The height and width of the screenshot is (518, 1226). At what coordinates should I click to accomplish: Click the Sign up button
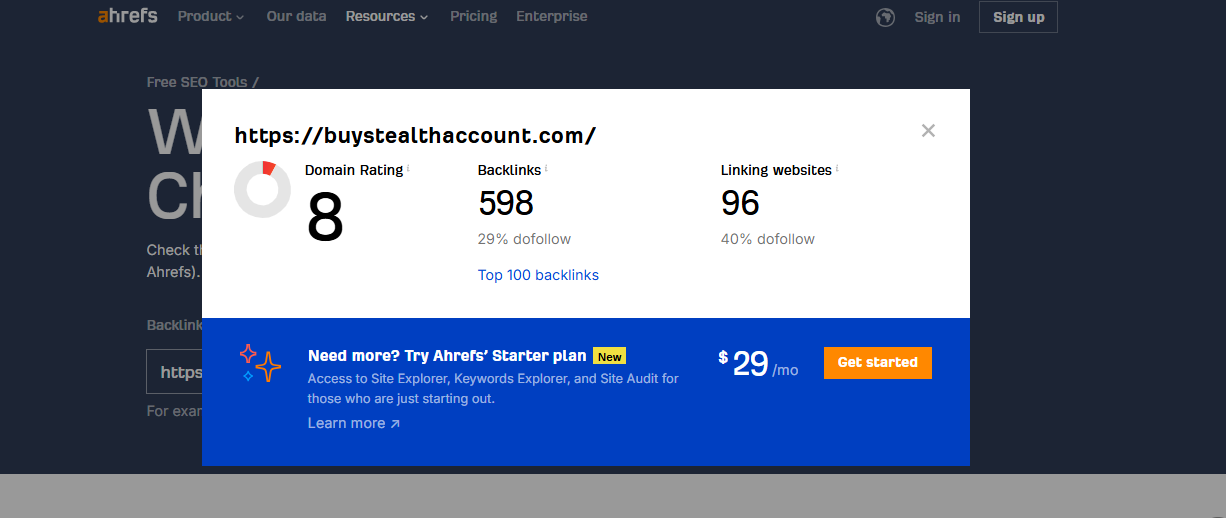pyautogui.click(x=1018, y=17)
